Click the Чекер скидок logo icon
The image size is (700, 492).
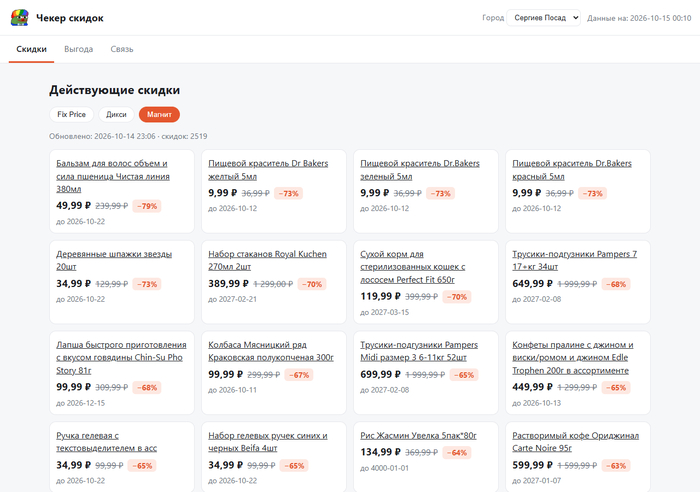20,18
